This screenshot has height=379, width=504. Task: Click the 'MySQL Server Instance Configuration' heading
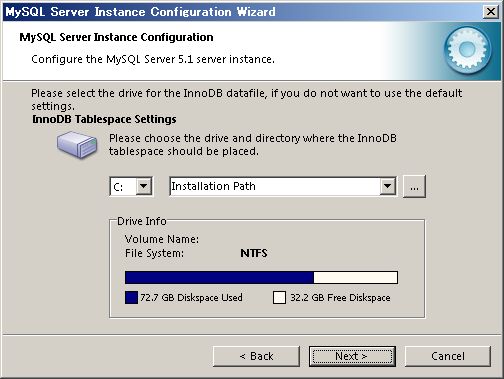[116, 37]
